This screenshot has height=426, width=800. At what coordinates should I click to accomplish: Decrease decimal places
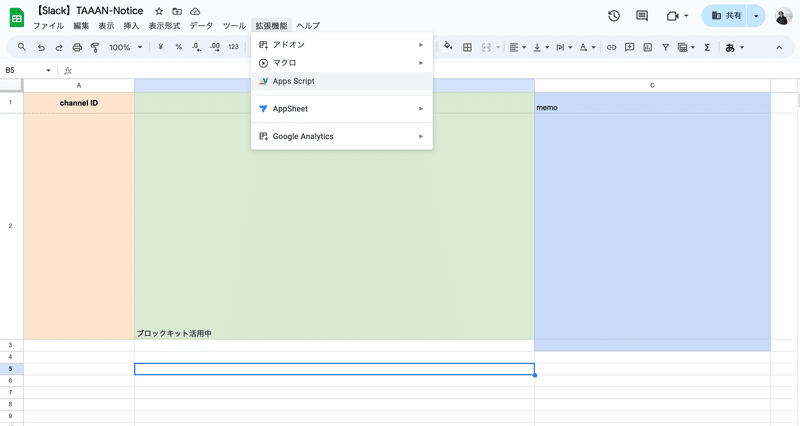point(196,47)
